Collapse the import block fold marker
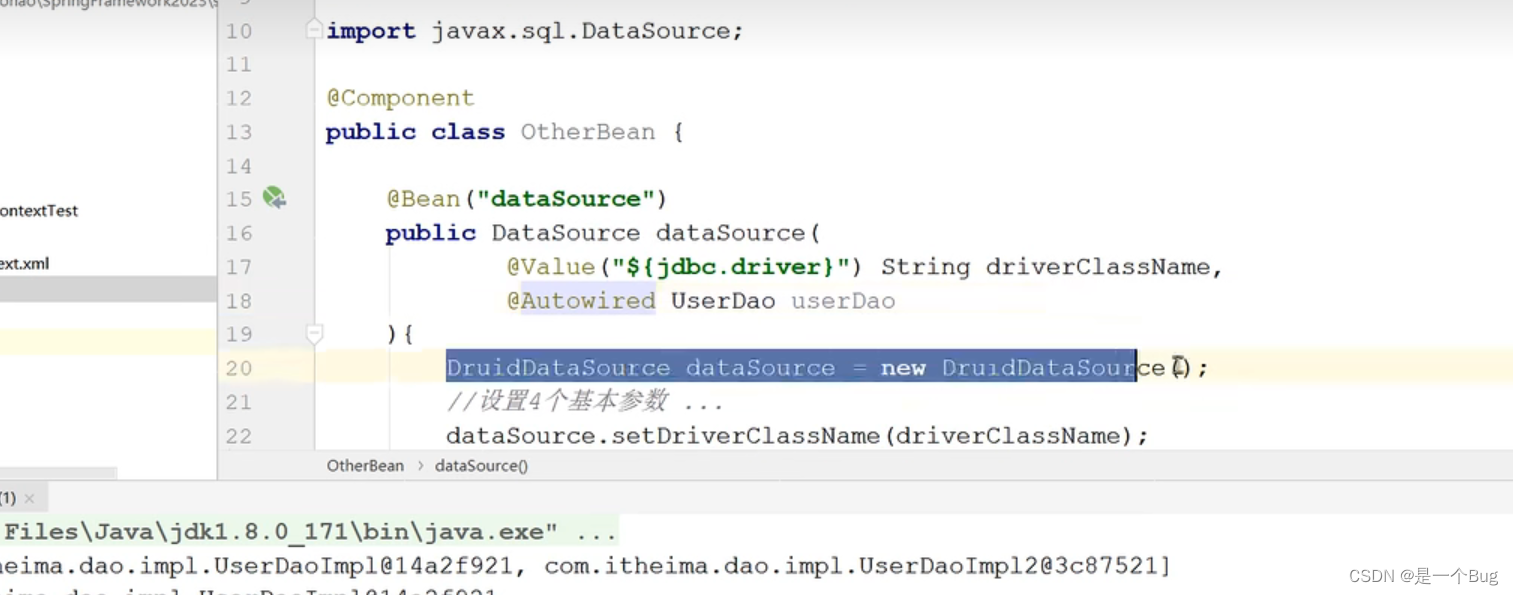The image size is (1513, 595). 314,30
